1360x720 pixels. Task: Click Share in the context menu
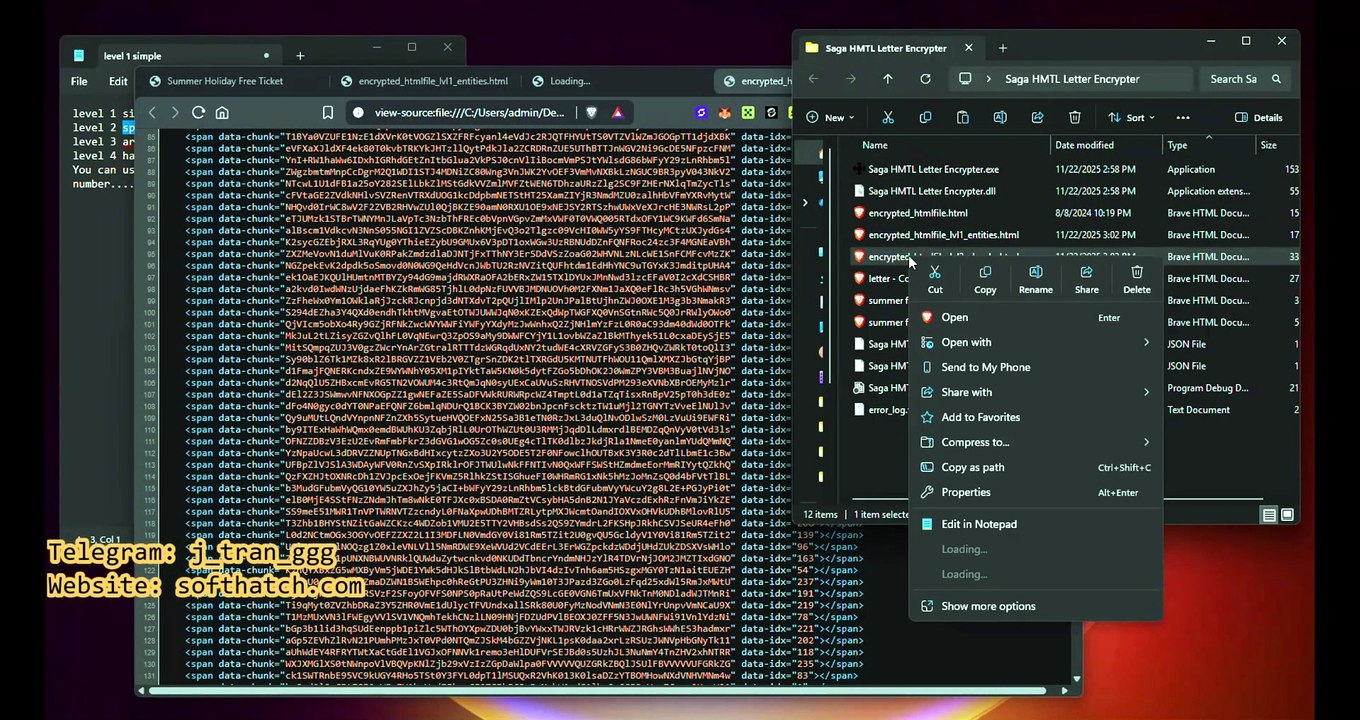[x=1086, y=279]
